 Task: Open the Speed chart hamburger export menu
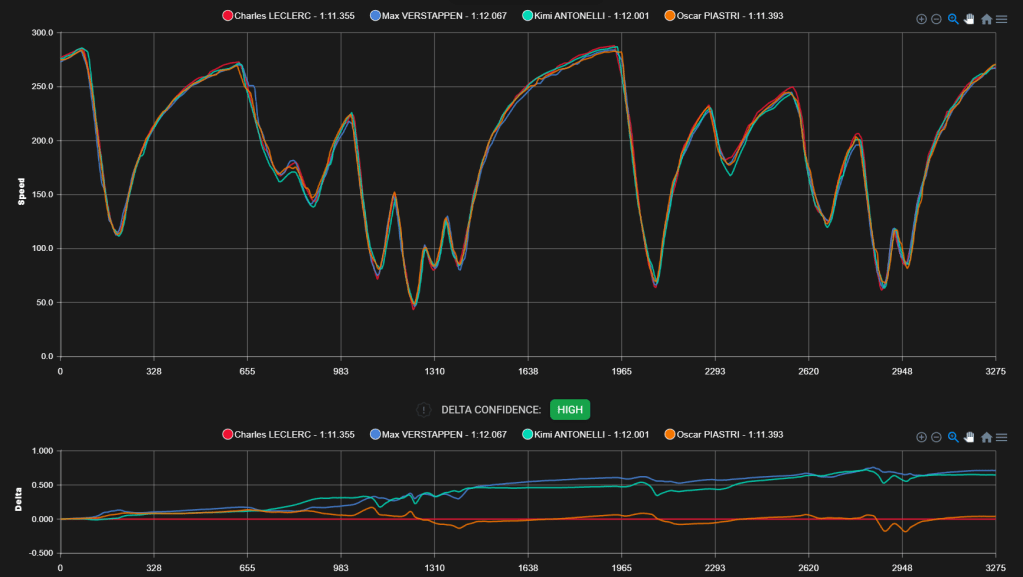point(1001,19)
